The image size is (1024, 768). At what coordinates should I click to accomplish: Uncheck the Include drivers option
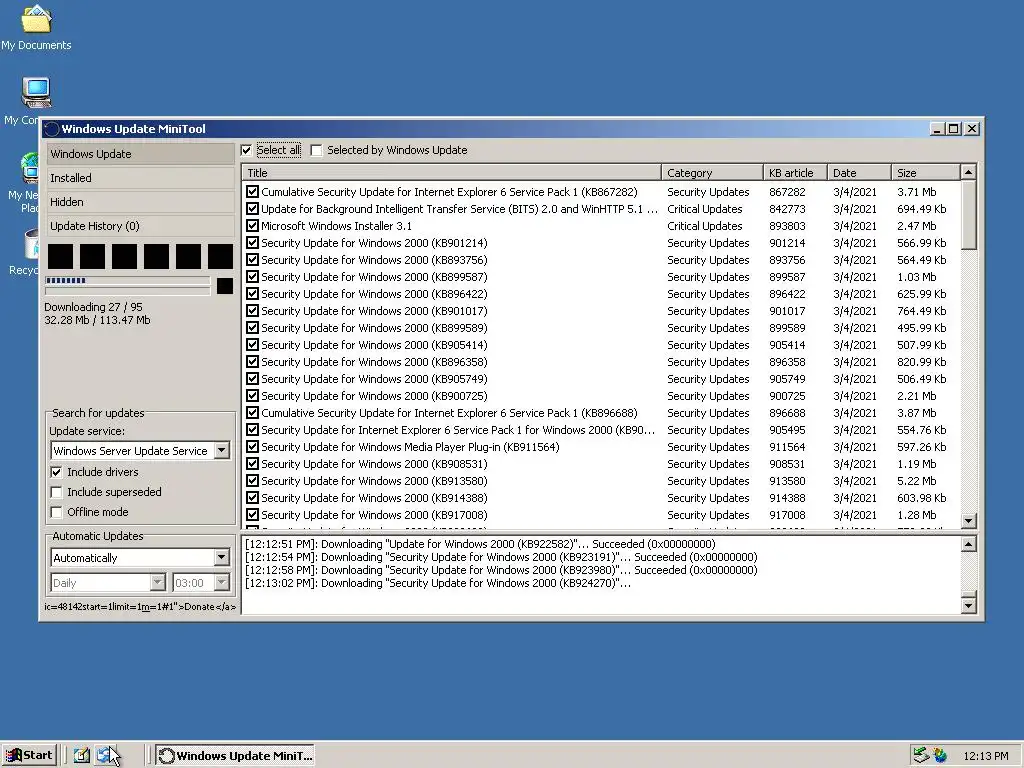57,472
